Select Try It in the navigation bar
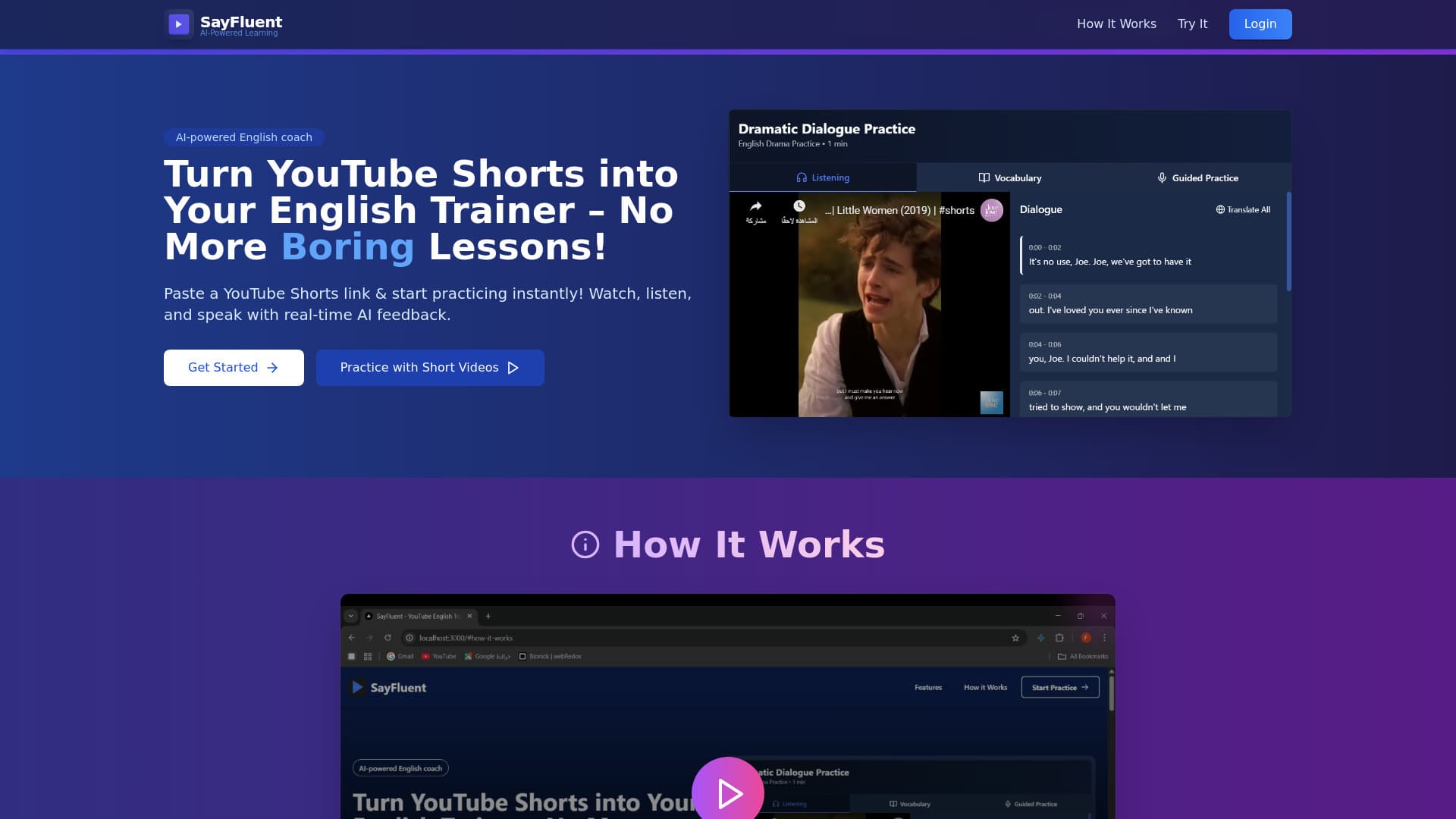The image size is (1456, 819). pos(1192,24)
